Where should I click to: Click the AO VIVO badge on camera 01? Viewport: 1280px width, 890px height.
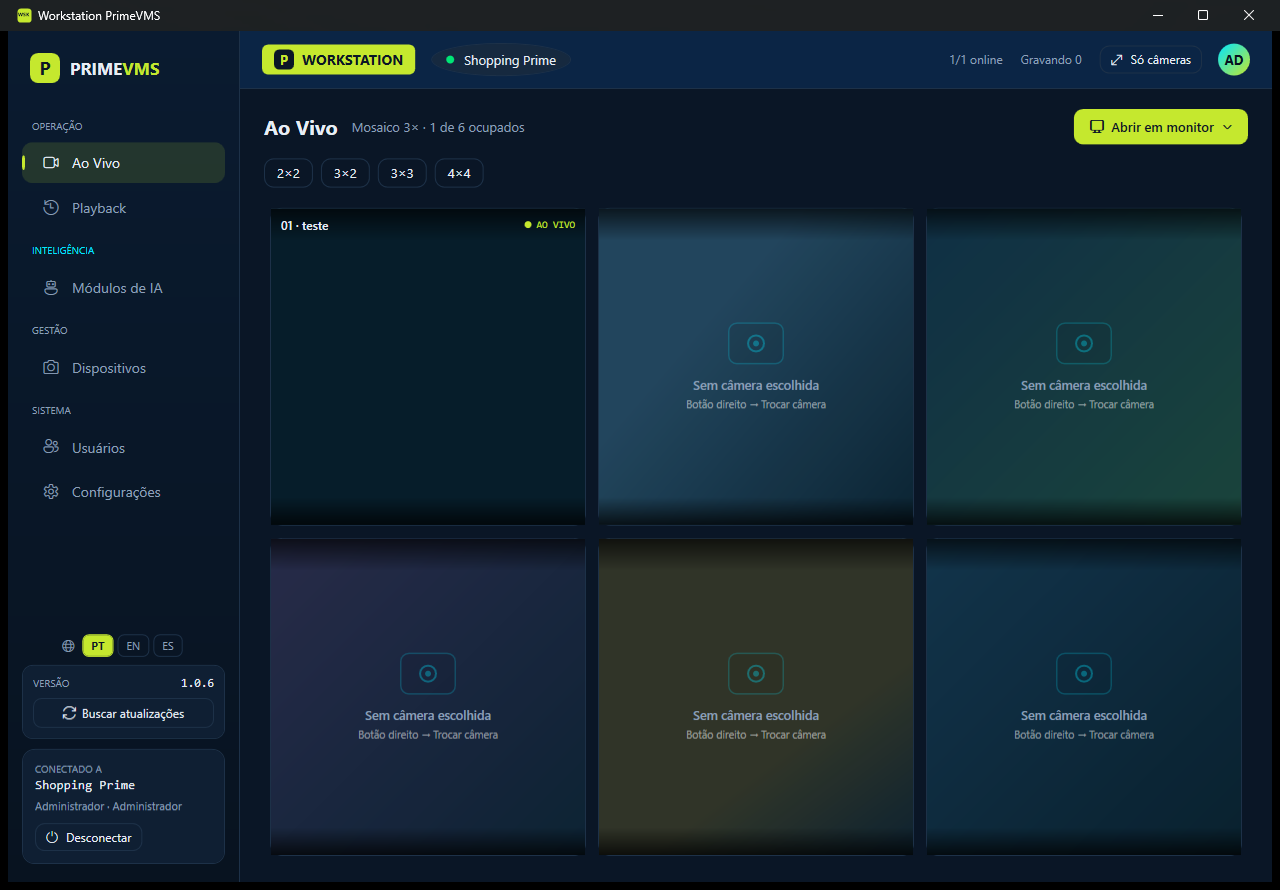(550, 225)
